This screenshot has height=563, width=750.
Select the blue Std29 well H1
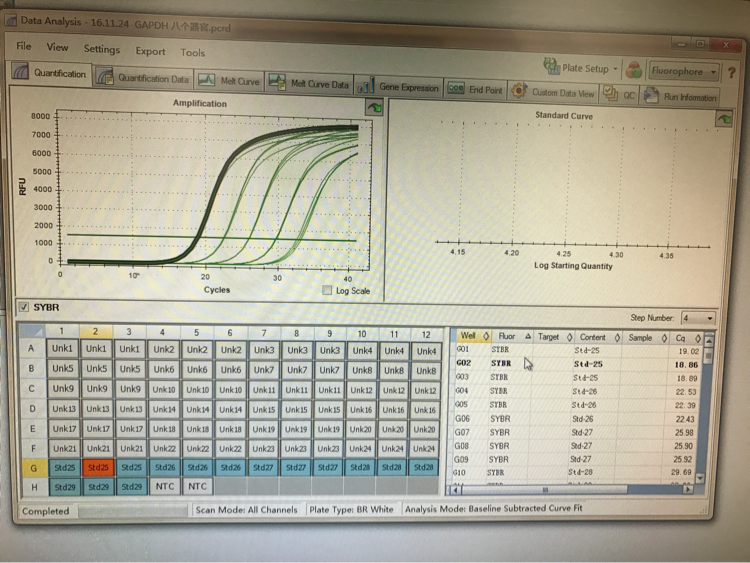click(64, 487)
